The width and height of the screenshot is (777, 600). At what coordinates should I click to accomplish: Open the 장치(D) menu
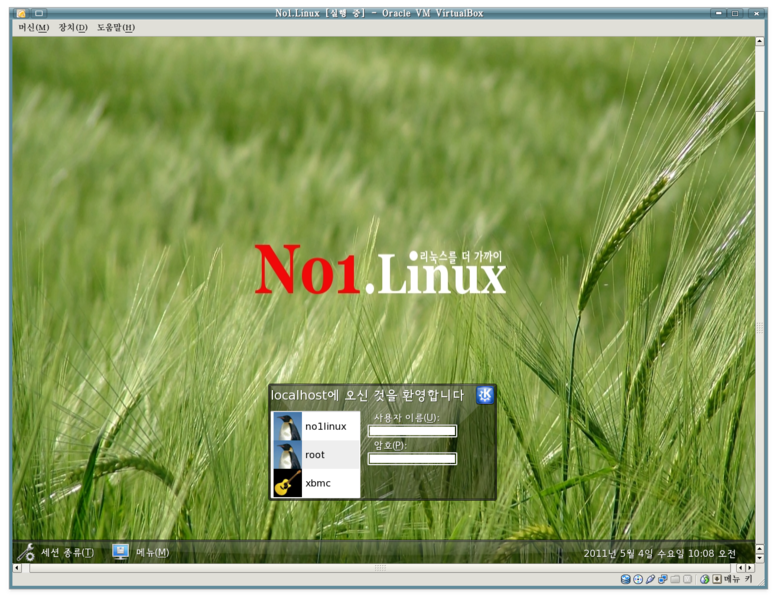(73, 27)
